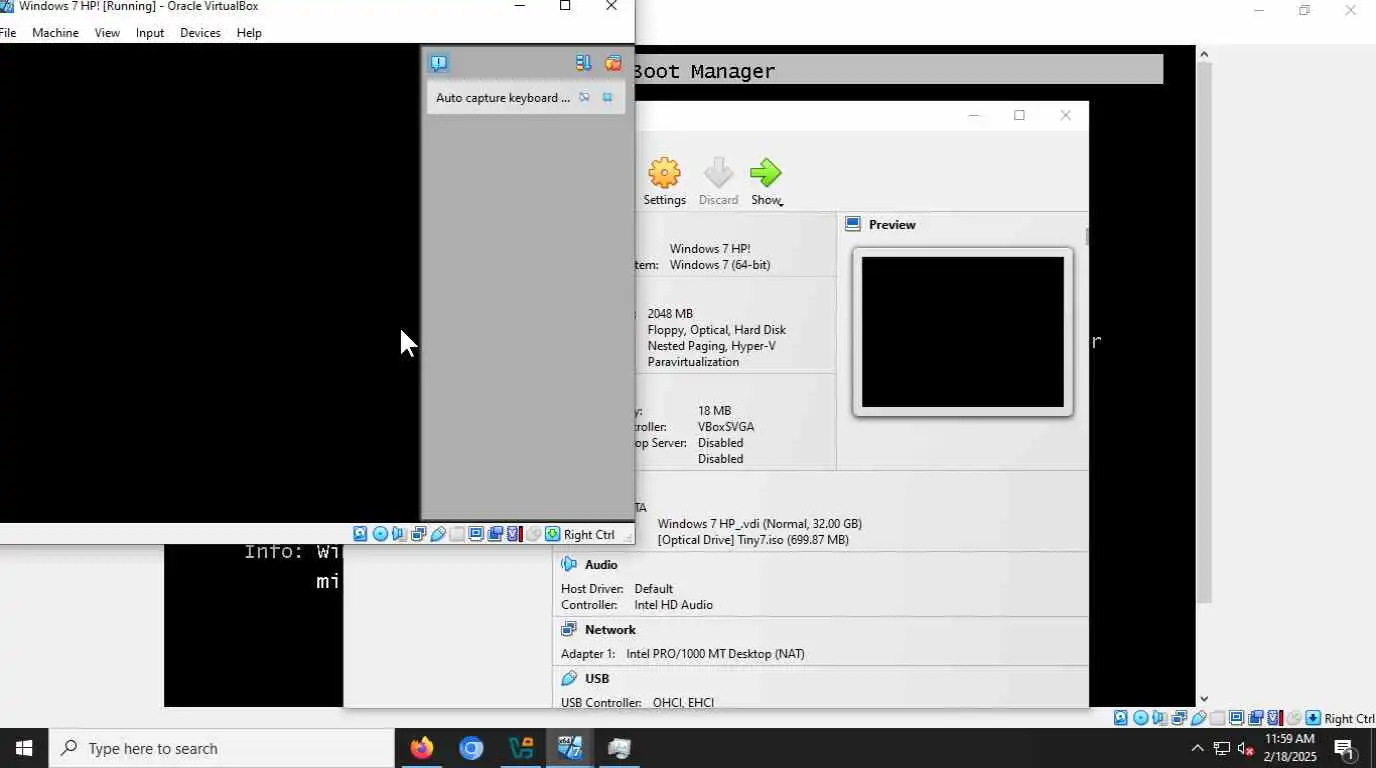Viewport: 1376px width, 768px height.
Task: Click the Discard button in Manager
Action: [x=718, y=182]
